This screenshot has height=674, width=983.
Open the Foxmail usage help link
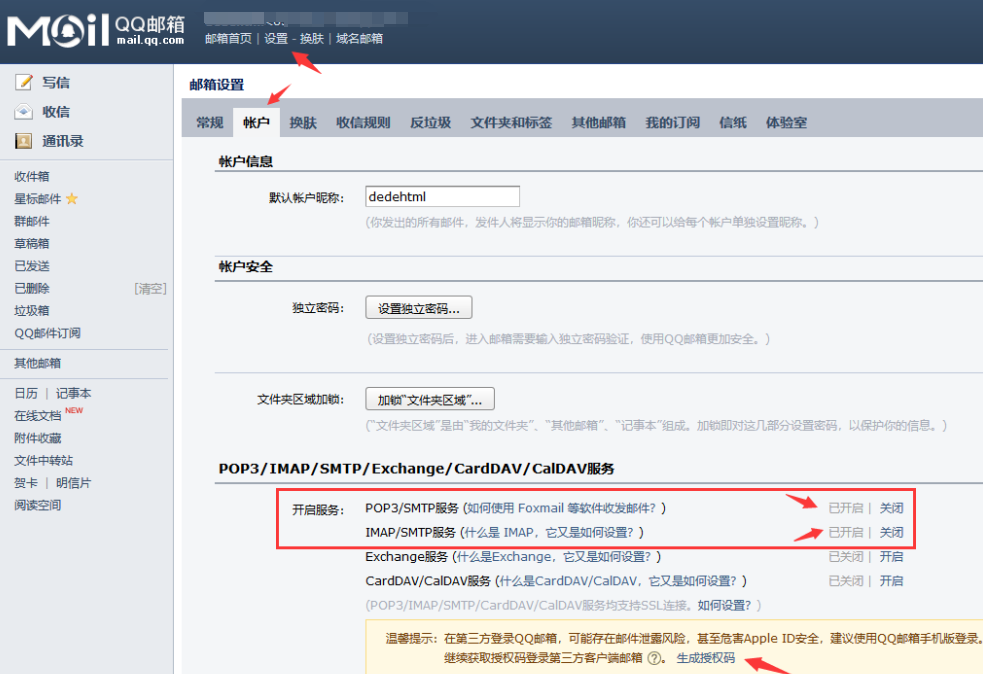[562, 508]
